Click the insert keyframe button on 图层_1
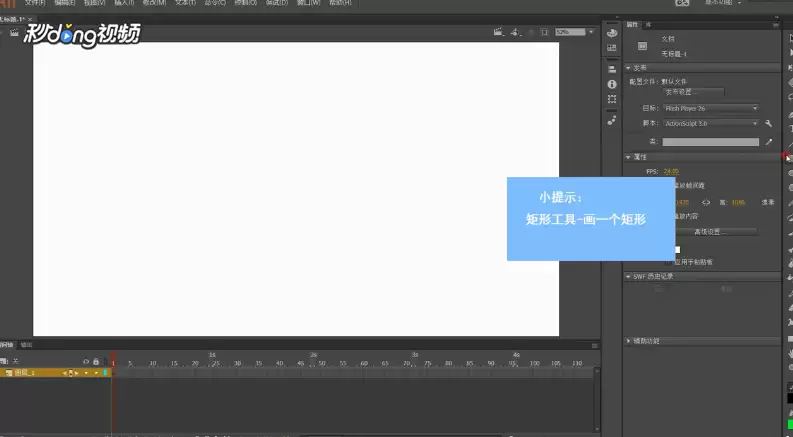 70,373
